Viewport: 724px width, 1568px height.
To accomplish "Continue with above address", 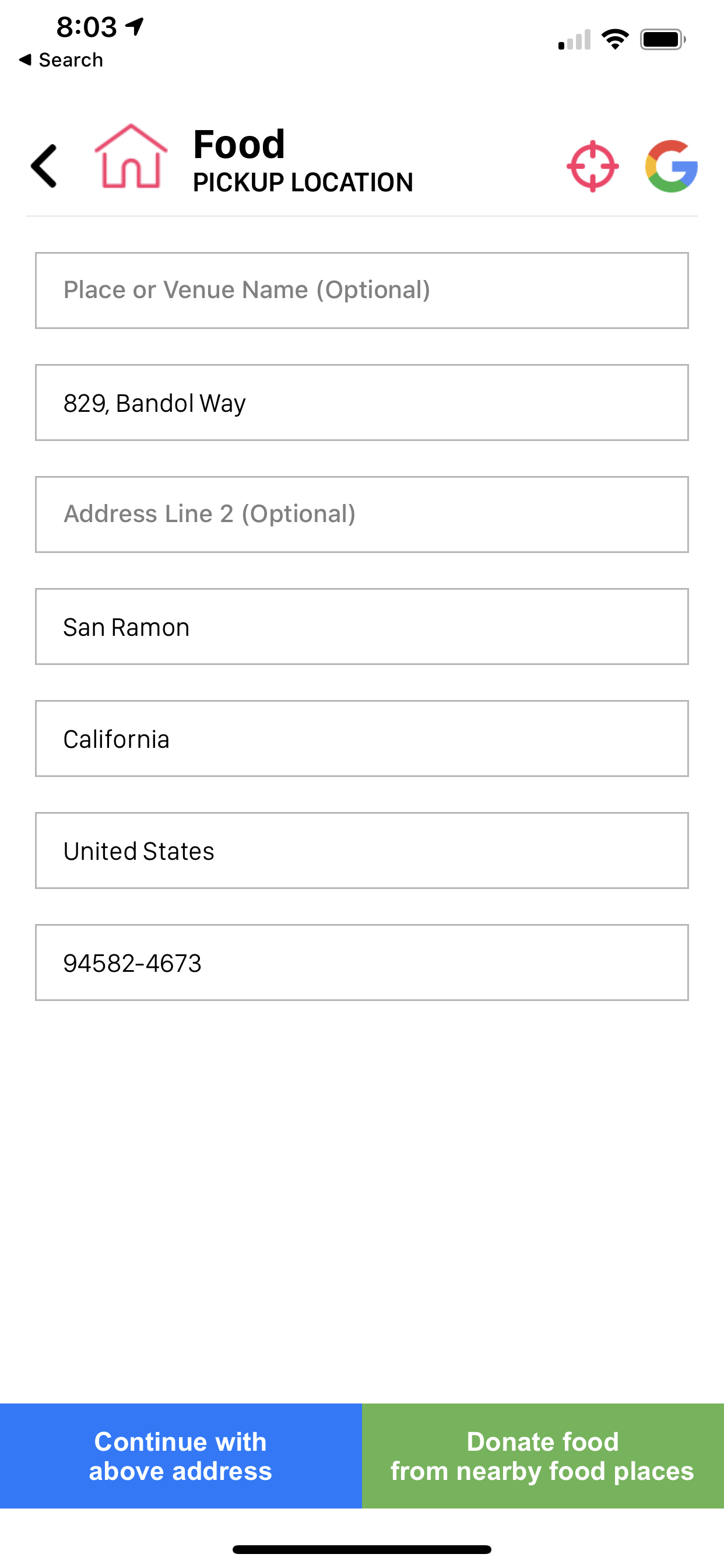I will coord(181,1456).
